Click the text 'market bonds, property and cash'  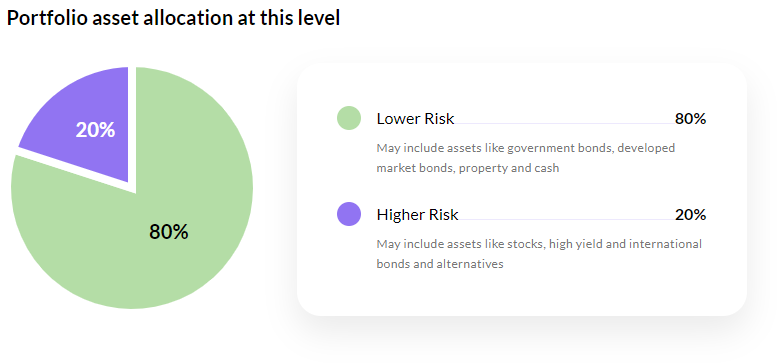pos(468,168)
